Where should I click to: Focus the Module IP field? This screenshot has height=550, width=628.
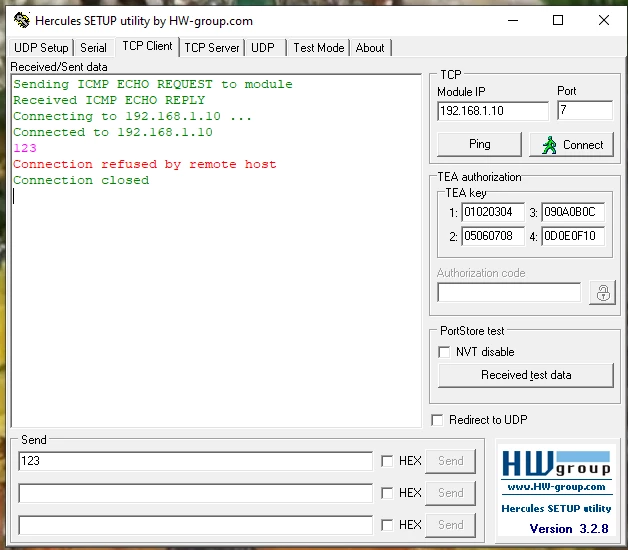click(x=493, y=111)
